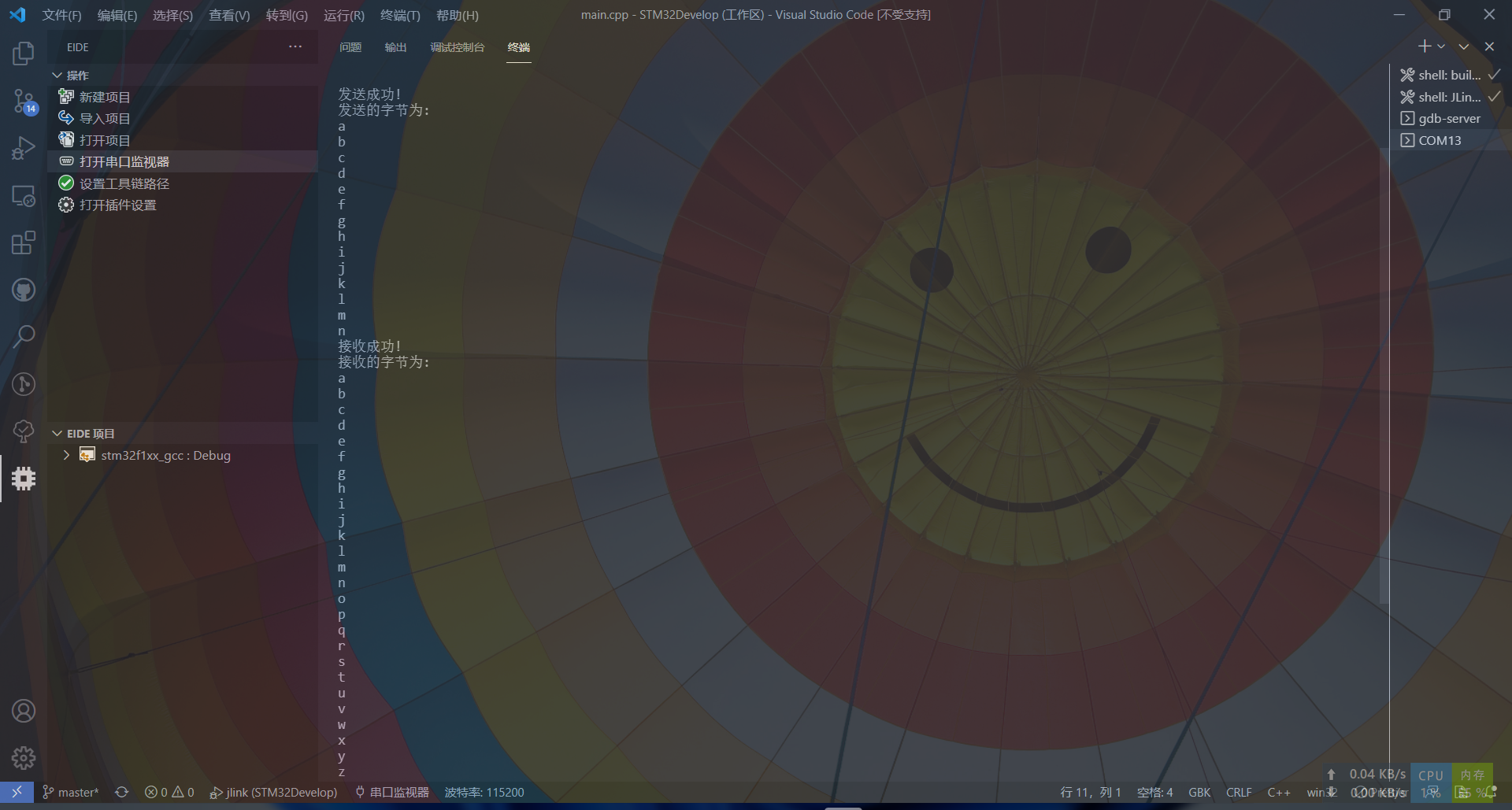The height and width of the screenshot is (810, 1512).
Task: Switch to the 输出 panel tab
Action: tap(395, 47)
